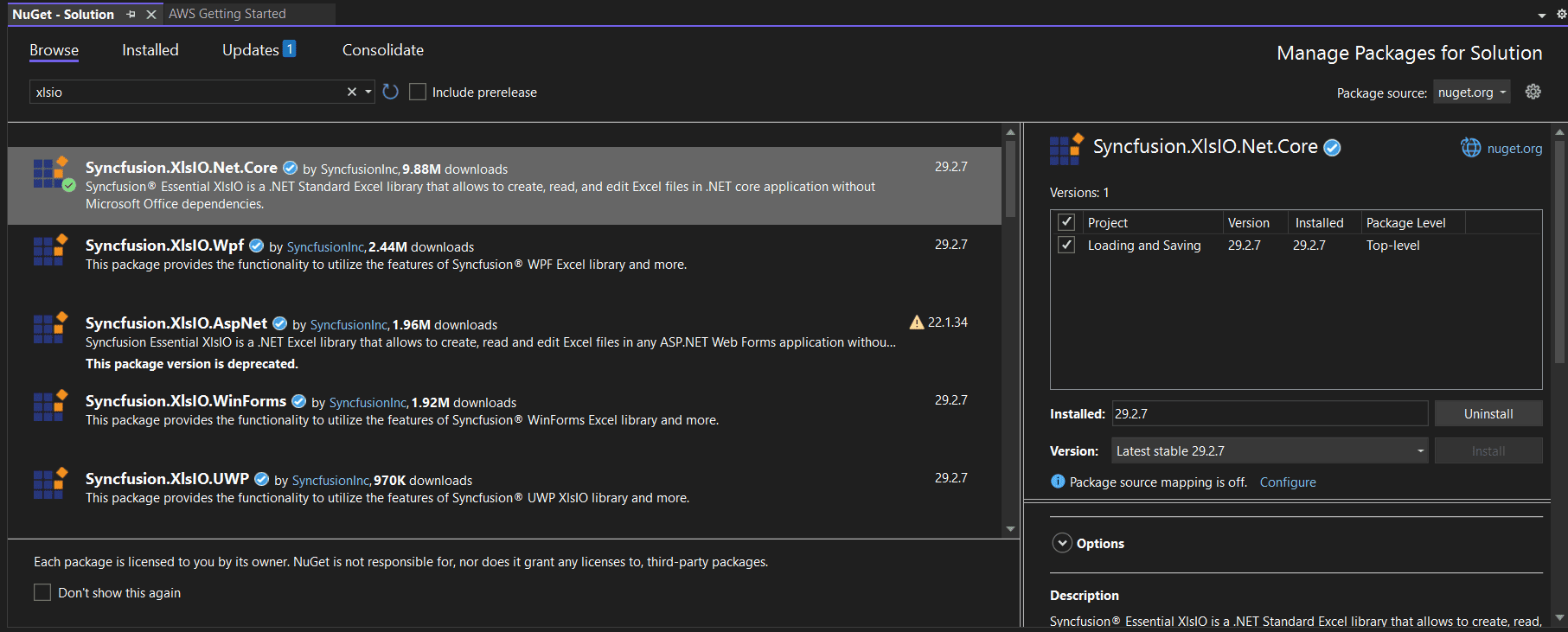The height and width of the screenshot is (632, 1568).
Task: Click the Updates count badge showing 1
Action: 290,49
